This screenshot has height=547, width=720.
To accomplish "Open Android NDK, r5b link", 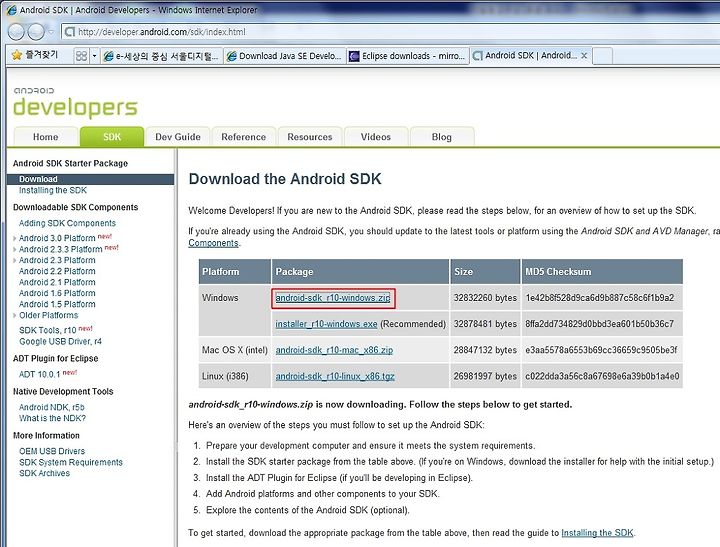I will click(51, 407).
